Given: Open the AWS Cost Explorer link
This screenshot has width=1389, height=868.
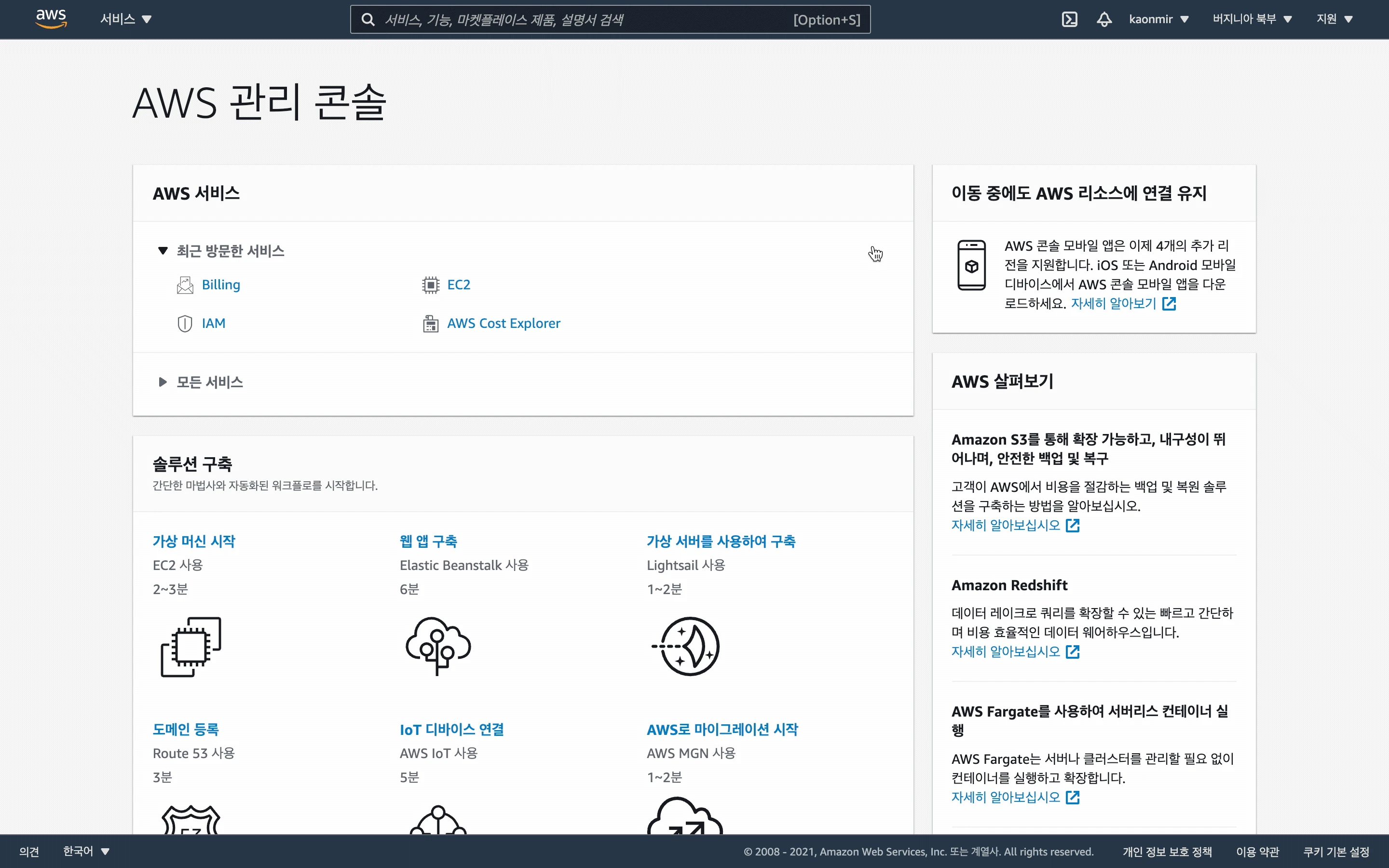Looking at the screenshot, I should (x=504, y=323).
